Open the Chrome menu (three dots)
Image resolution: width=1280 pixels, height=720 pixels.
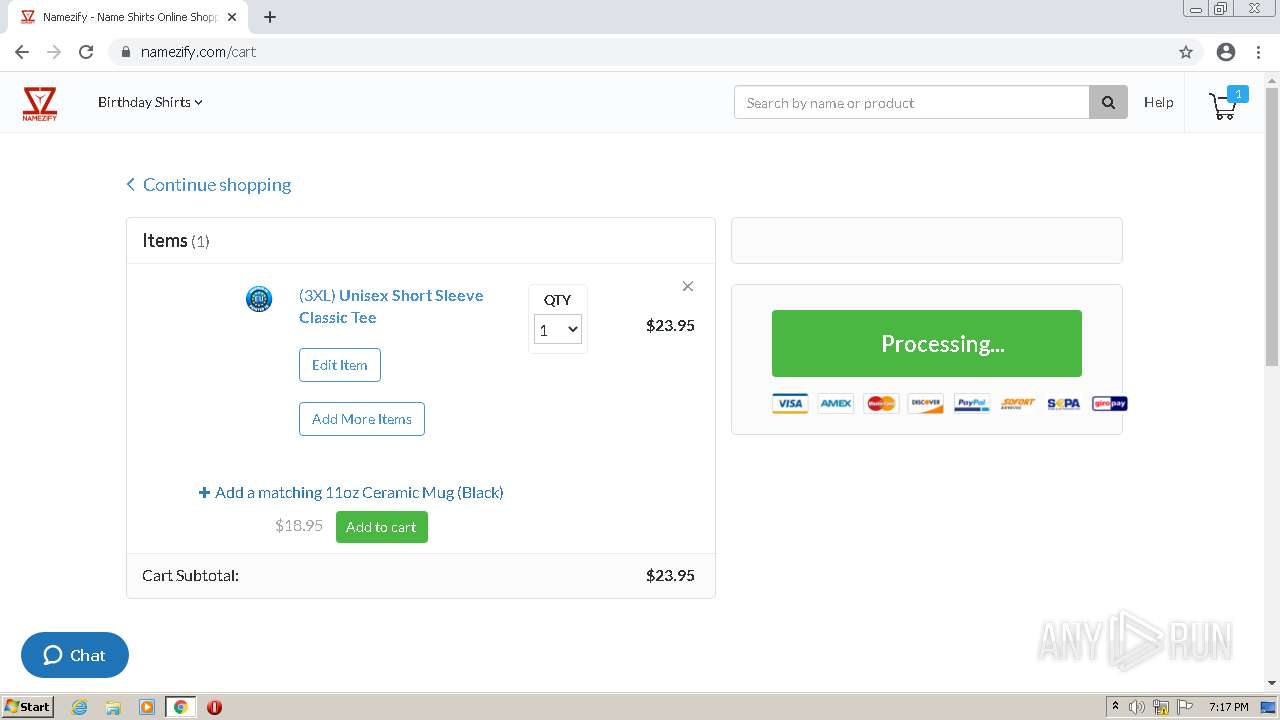click(x=1258, y=52)
